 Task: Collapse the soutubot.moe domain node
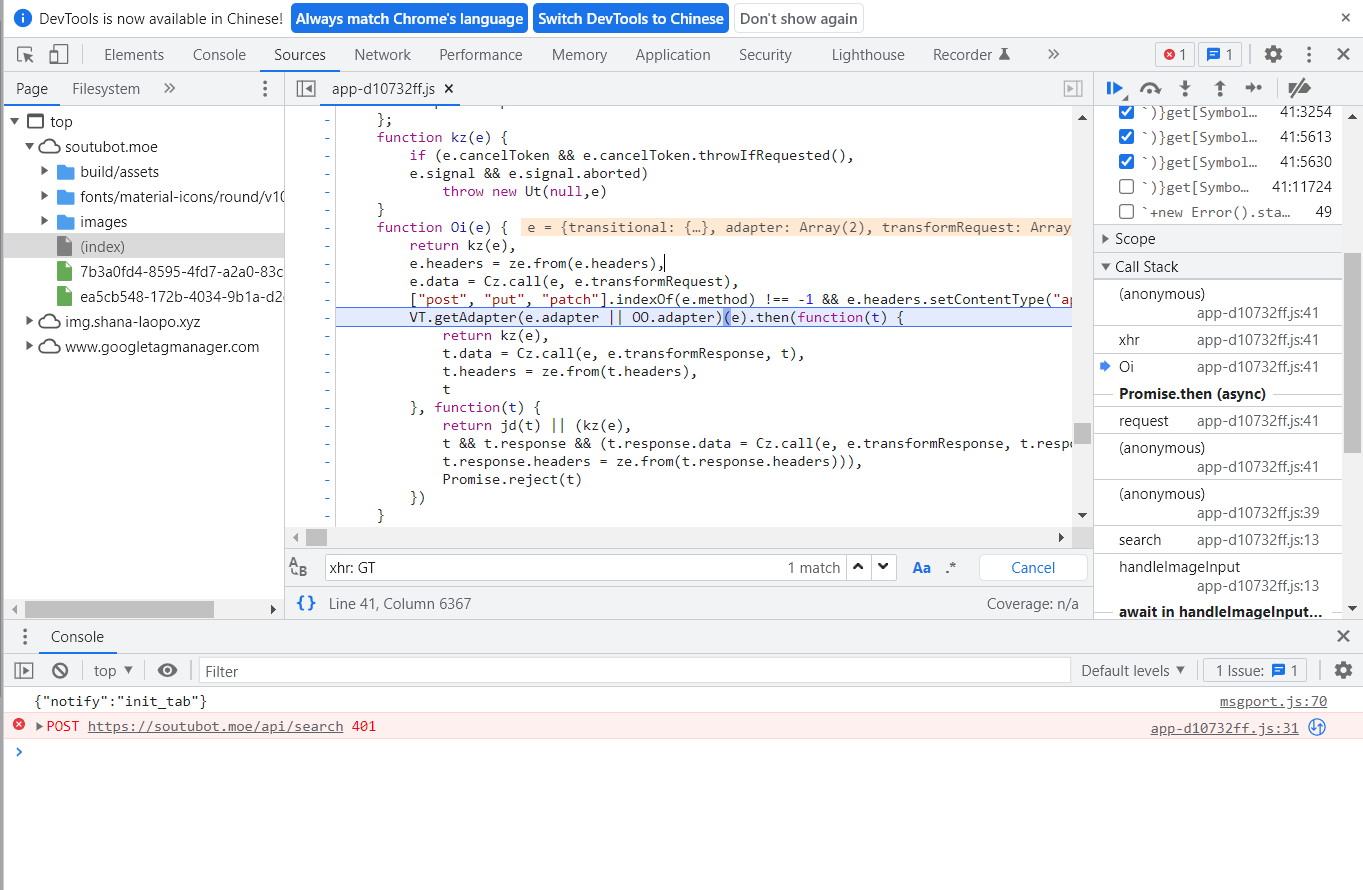coord(30,147)
